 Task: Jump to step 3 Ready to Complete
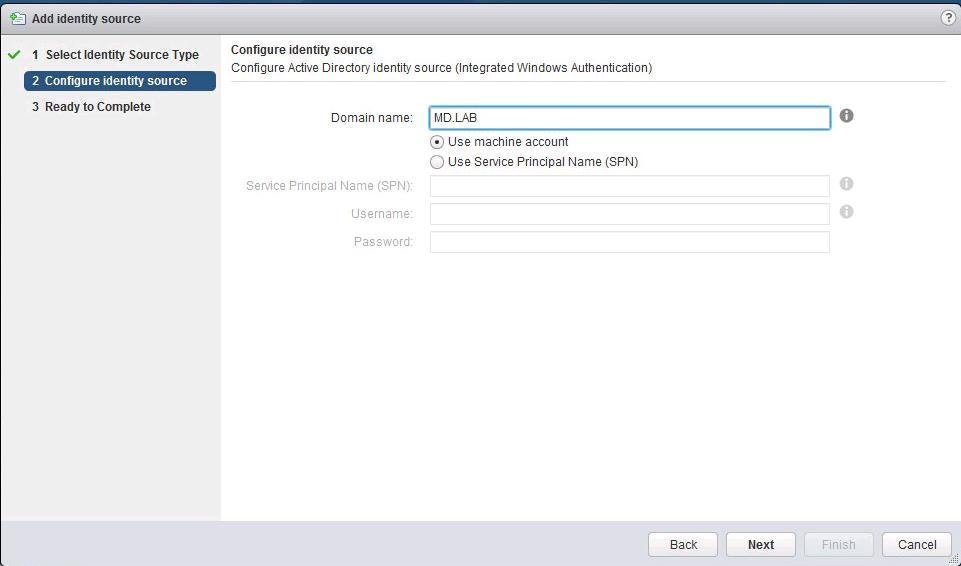97,107
